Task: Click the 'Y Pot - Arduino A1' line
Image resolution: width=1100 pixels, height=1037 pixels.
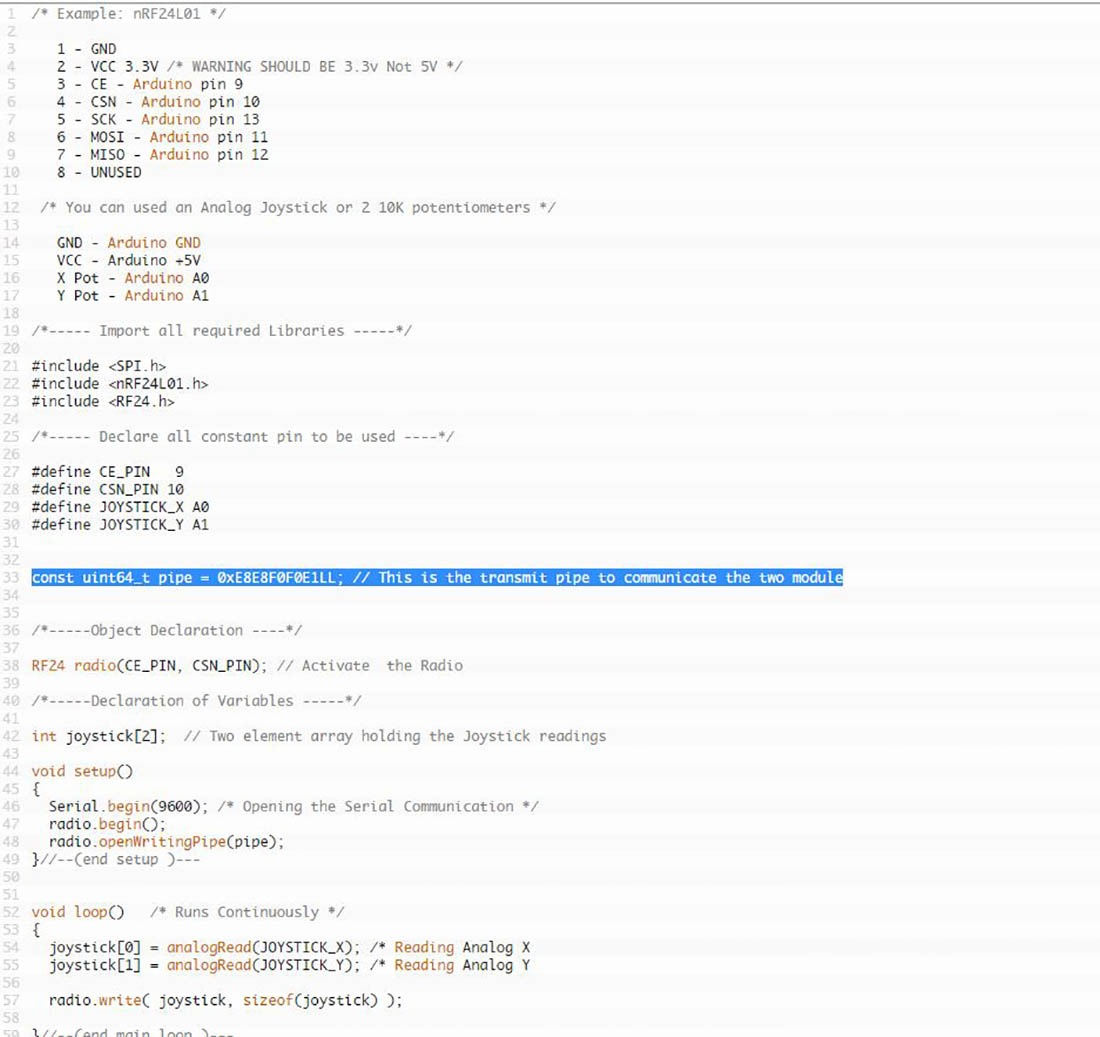Action: 133,296
